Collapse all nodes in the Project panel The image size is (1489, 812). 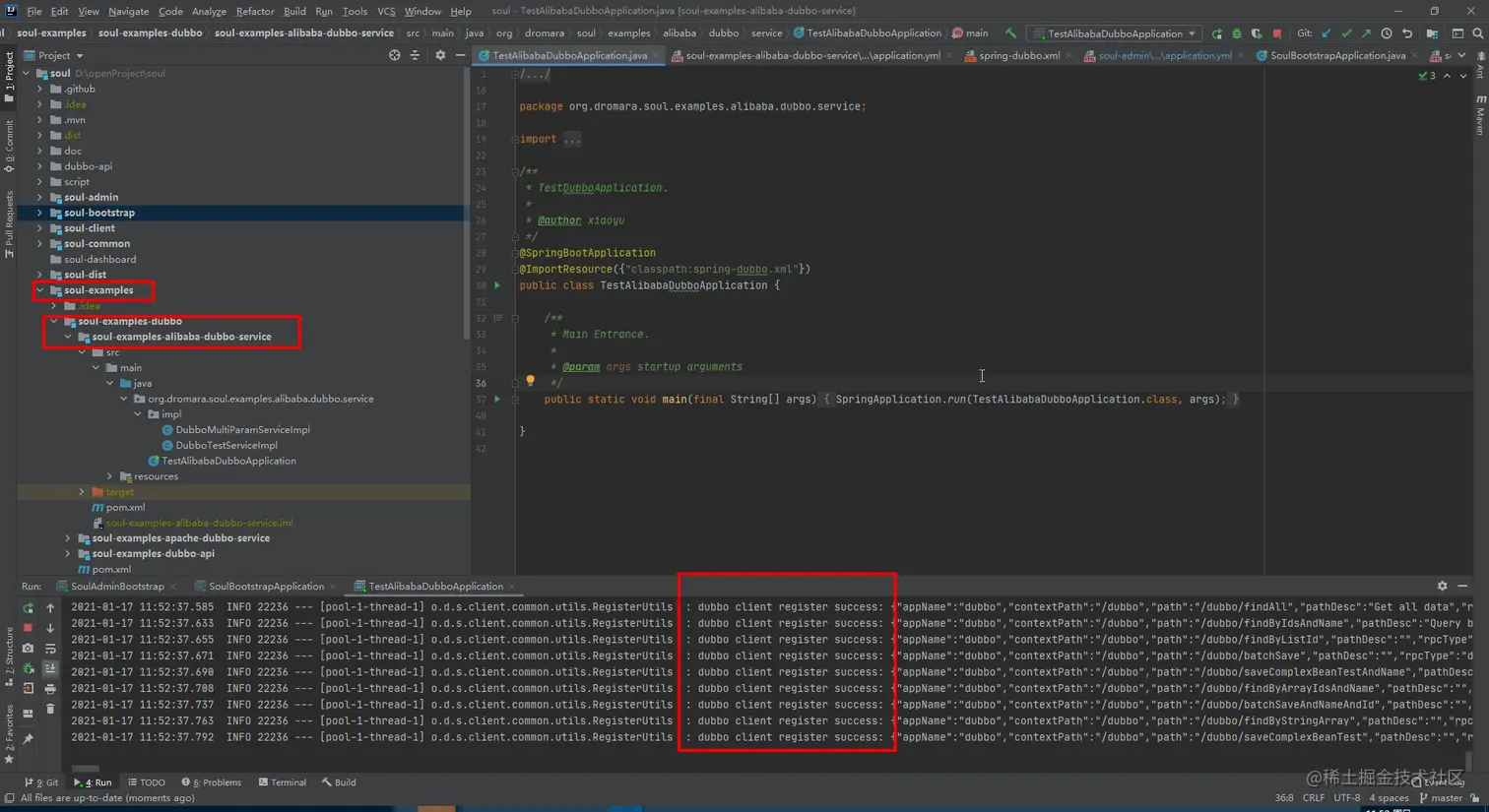click(415, 55)
